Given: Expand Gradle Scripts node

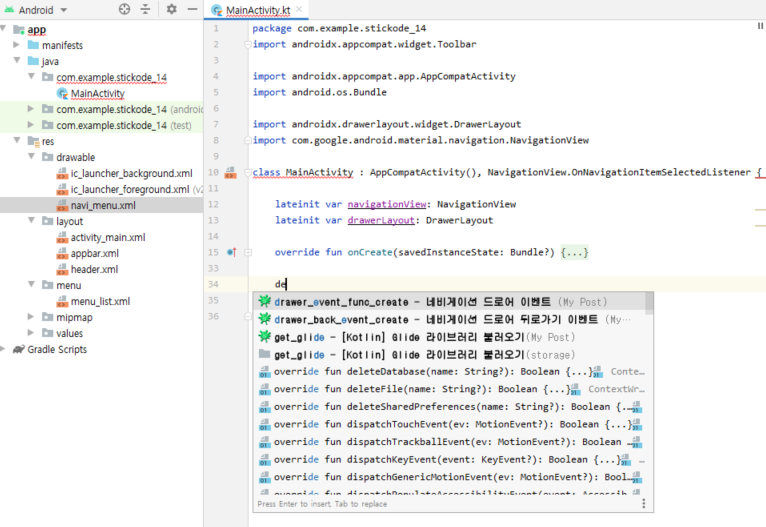Looking at the screenshot, I should click(3, 349).
